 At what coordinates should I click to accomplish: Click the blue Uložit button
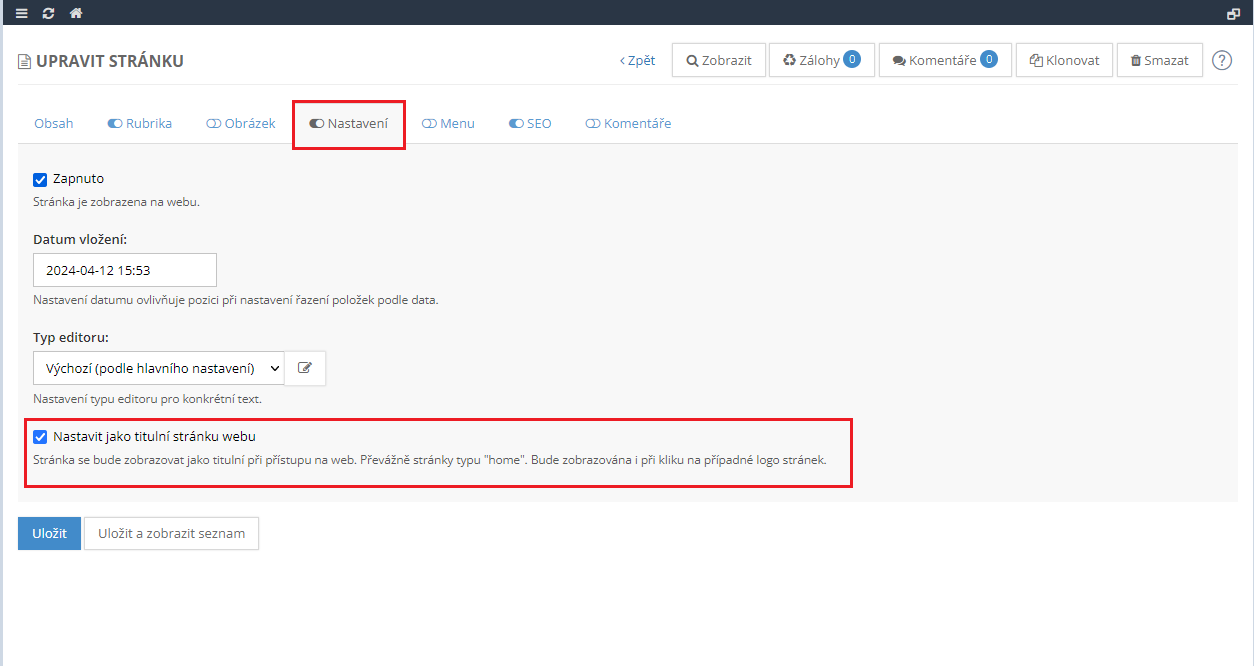coord(49,533)
